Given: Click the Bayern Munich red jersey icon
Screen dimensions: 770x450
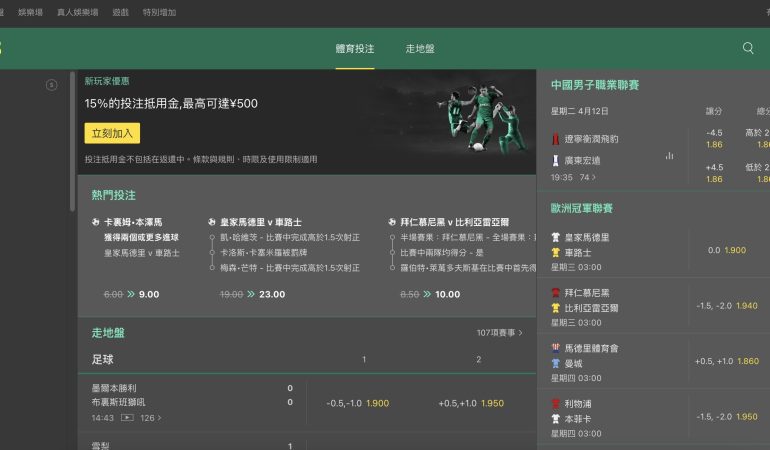Looking at the screenshot, I should click(x=556, y=293).
